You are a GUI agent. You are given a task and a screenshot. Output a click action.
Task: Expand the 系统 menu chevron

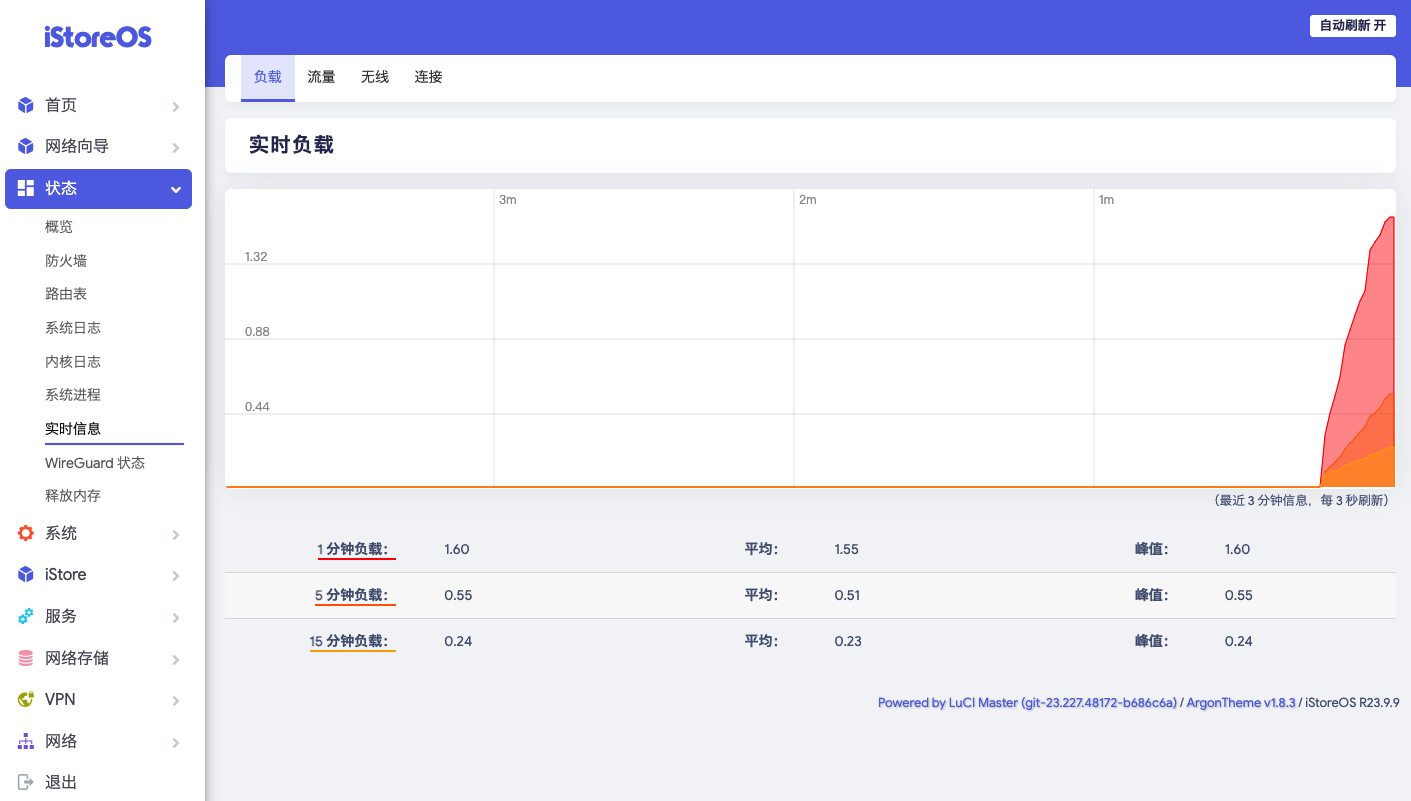tap(175, 533)
